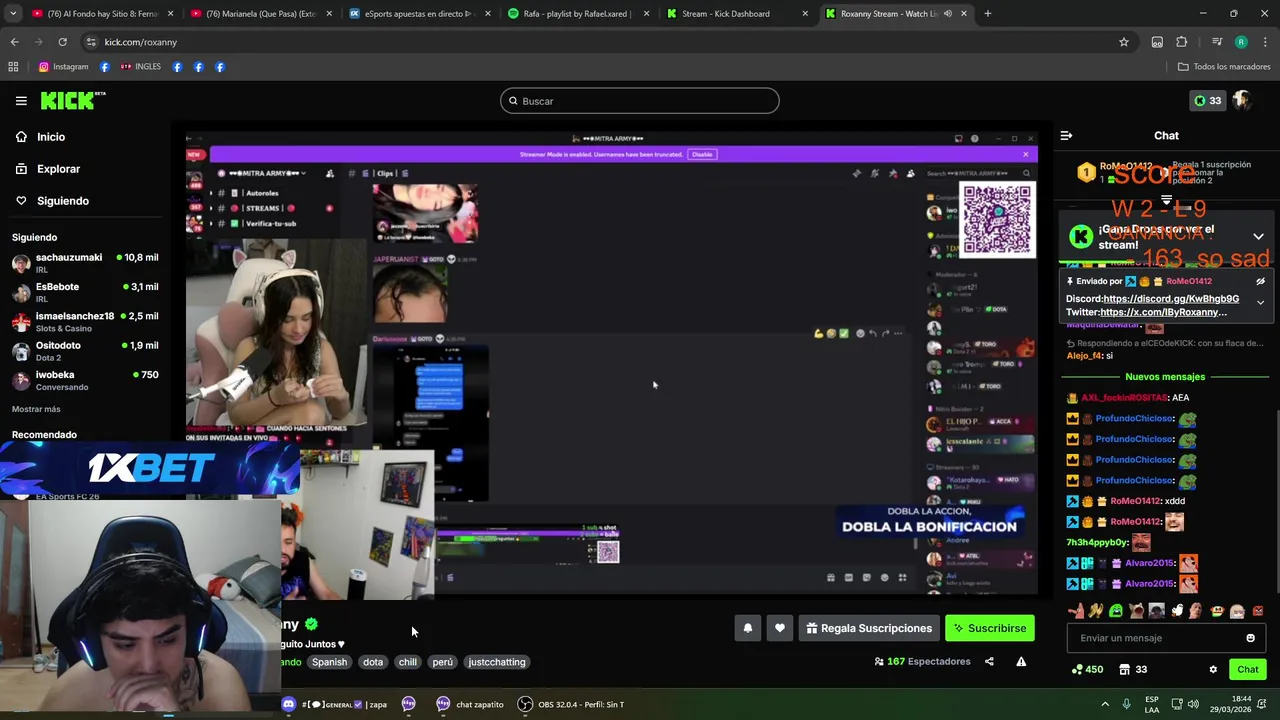Expand the pinned Discord message chevron
1280x720 pixels.
1260,302
